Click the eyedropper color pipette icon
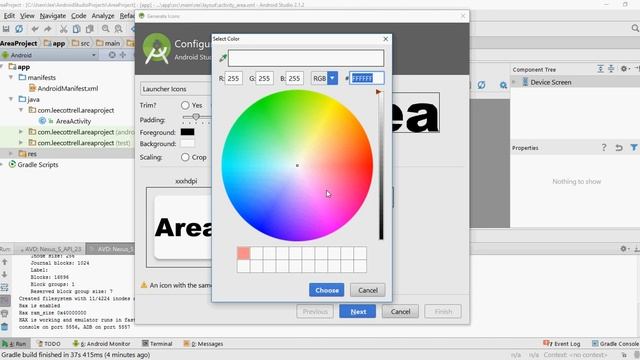This screenshot has height=360, width=640. (223, 58)
